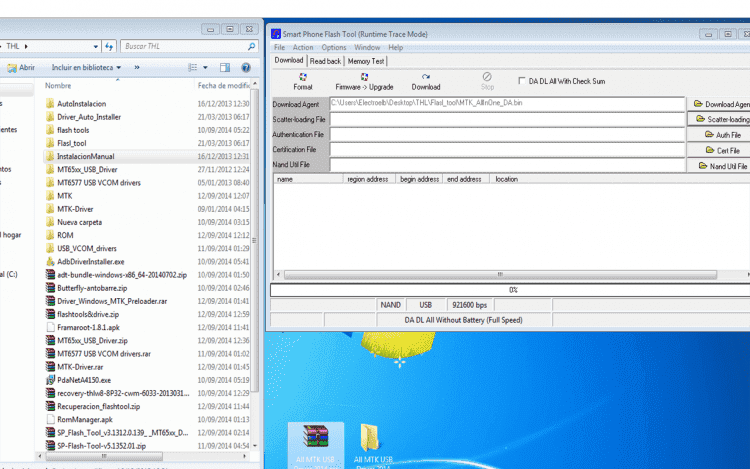
Task: Click the NAND status cell
Action: tap(390, 305)
